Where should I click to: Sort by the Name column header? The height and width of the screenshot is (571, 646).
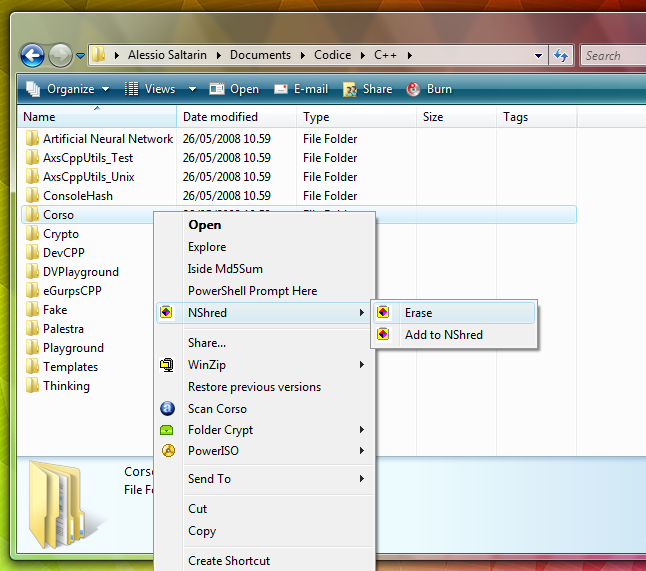click(97, 117)
